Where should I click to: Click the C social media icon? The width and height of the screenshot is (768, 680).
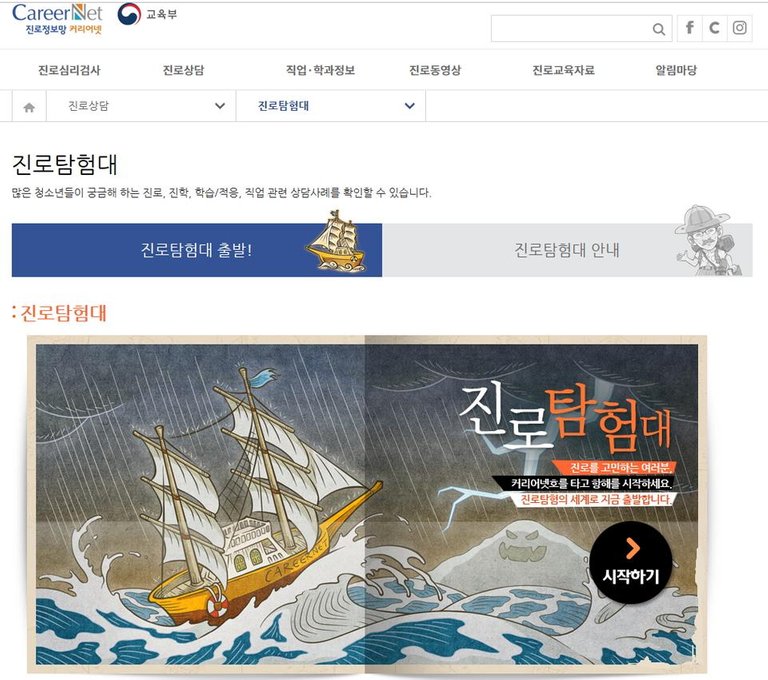(715, 28)
